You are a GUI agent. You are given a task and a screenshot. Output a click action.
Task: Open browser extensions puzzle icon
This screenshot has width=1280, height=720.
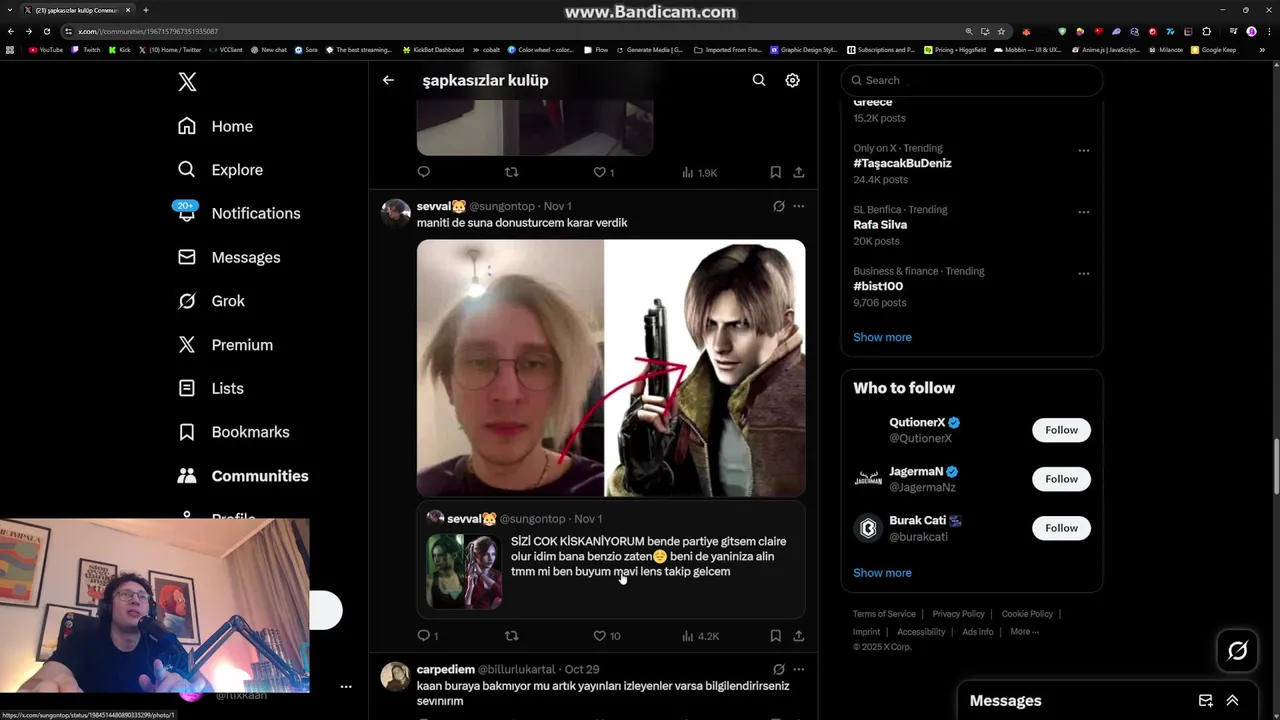point(1206,31)
